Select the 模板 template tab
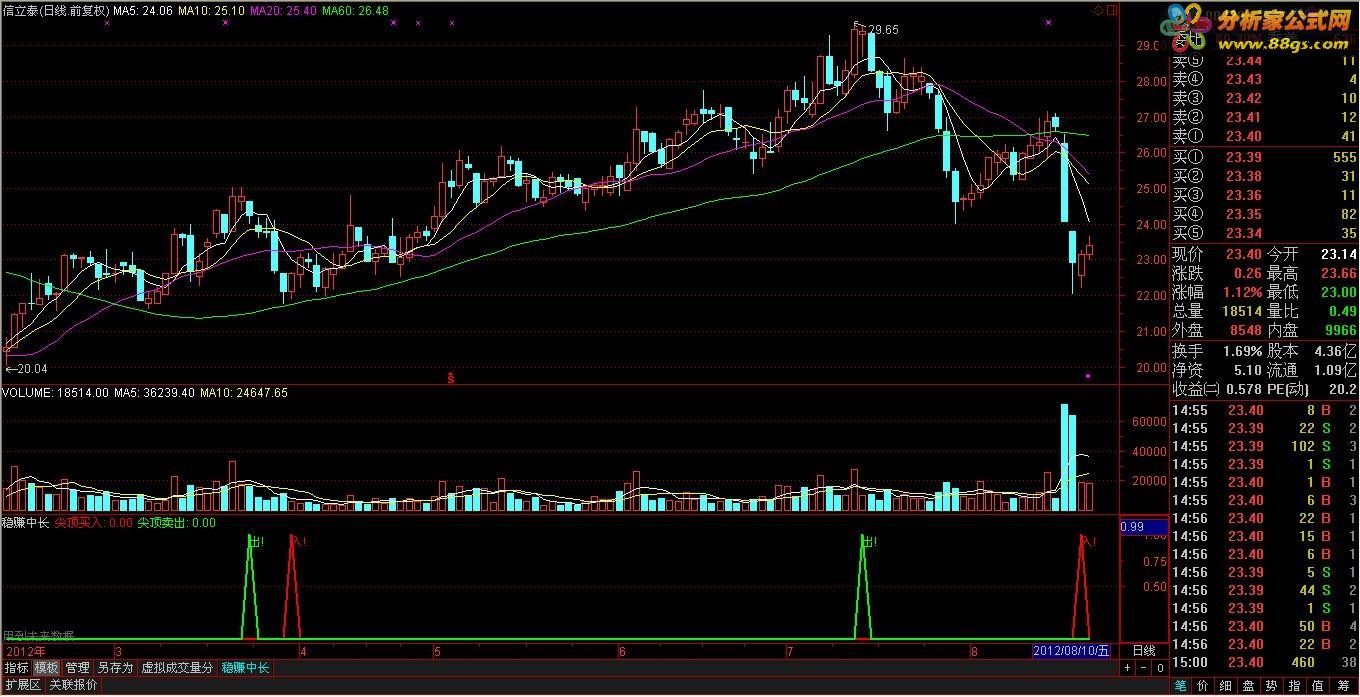Viewport: 1360px width, 697px height. coord(46,667)
